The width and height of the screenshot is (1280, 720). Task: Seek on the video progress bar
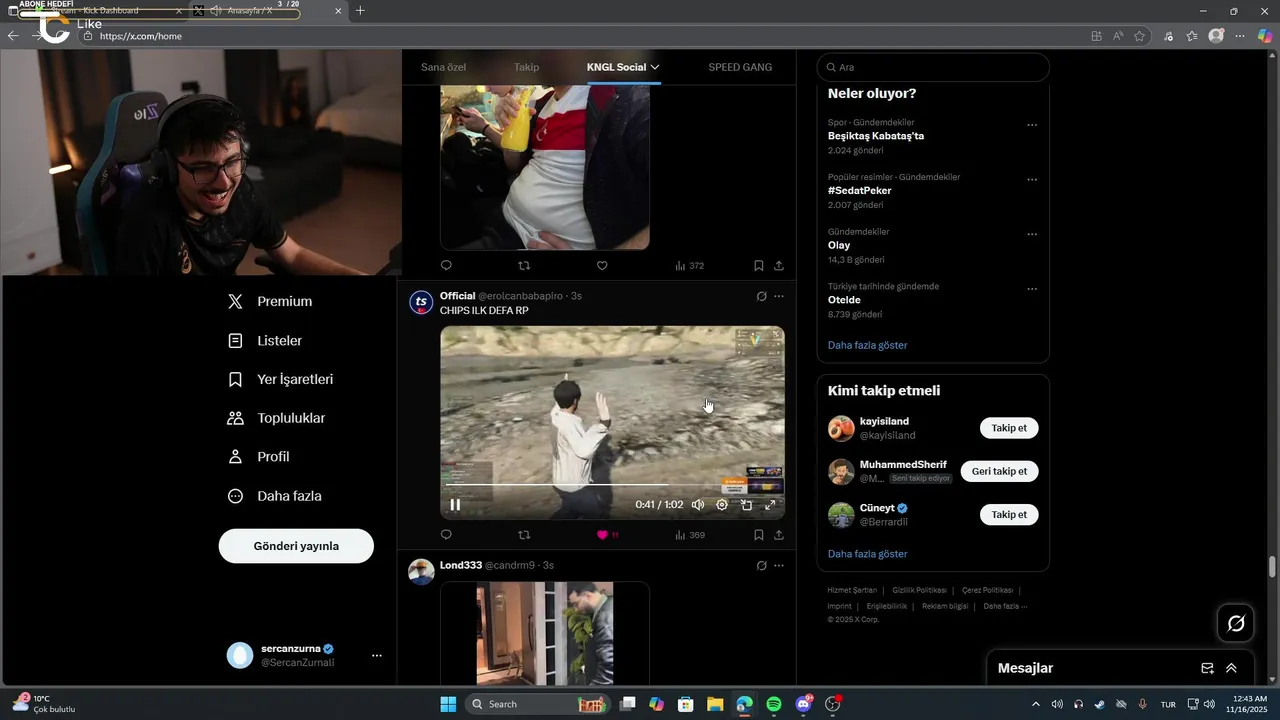tap(612, 485)
